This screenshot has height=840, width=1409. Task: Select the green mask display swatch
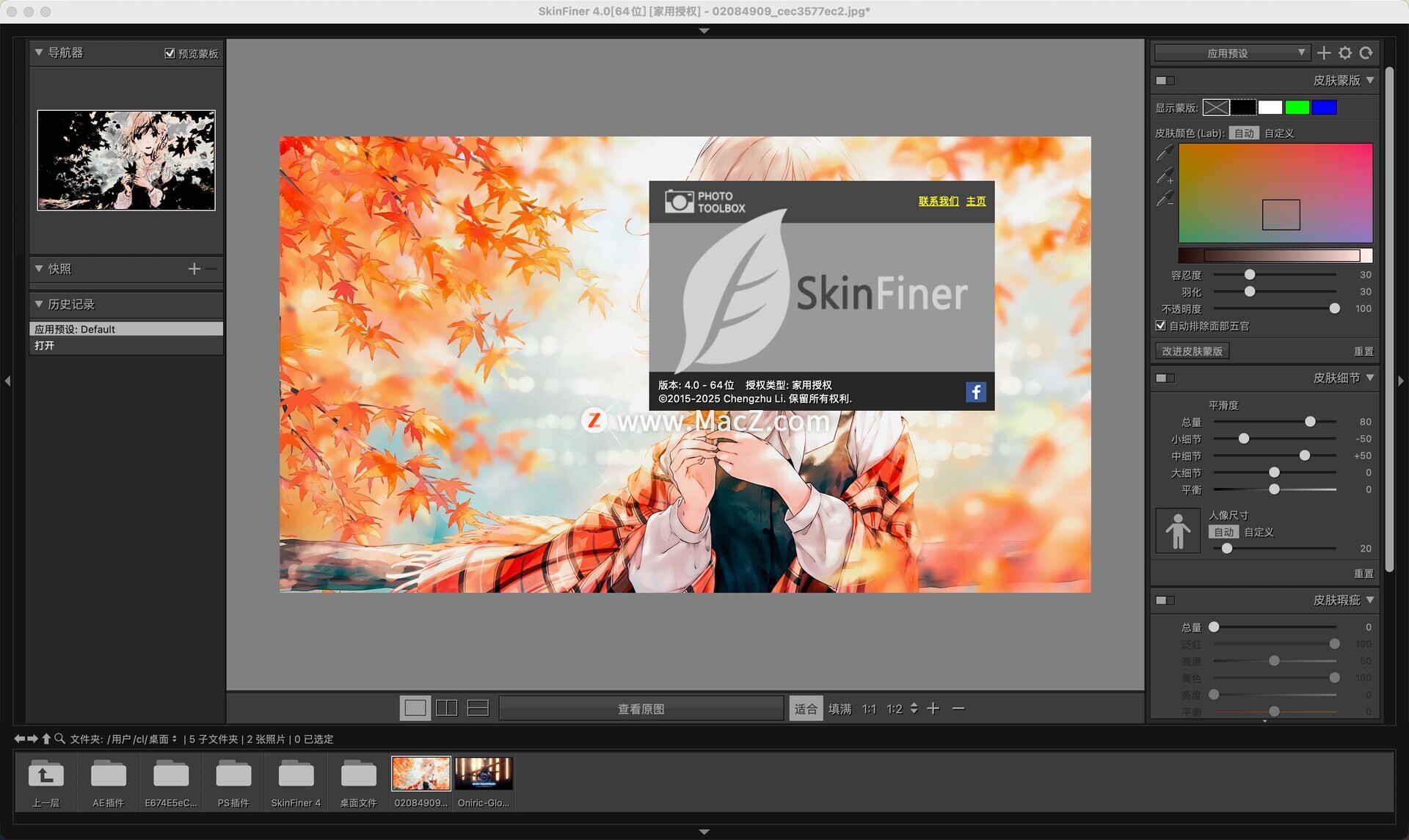1297,108
